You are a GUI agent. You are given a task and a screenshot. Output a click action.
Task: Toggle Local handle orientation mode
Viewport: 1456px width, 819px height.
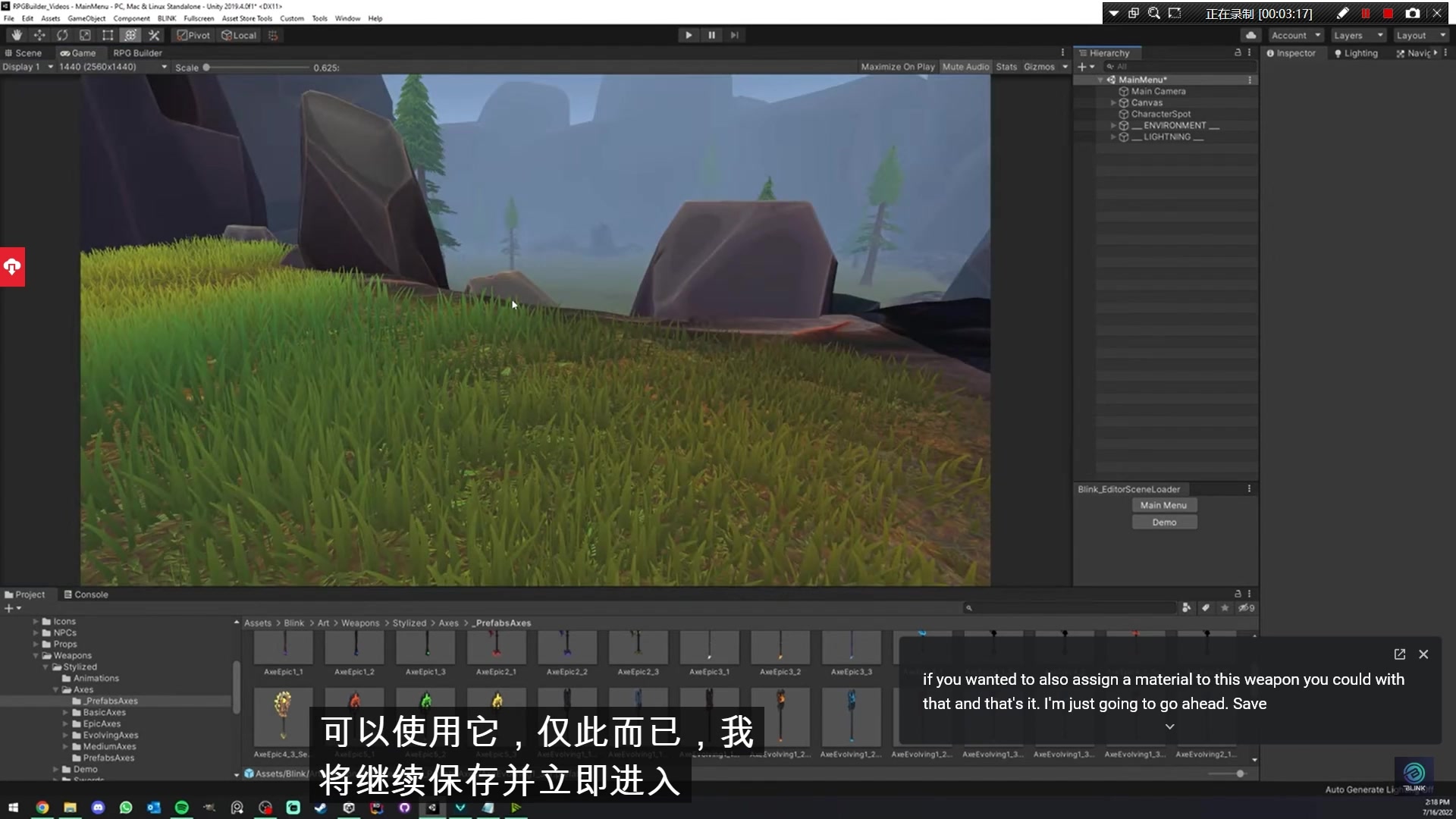pyautogui.click(x=239, y=35)
